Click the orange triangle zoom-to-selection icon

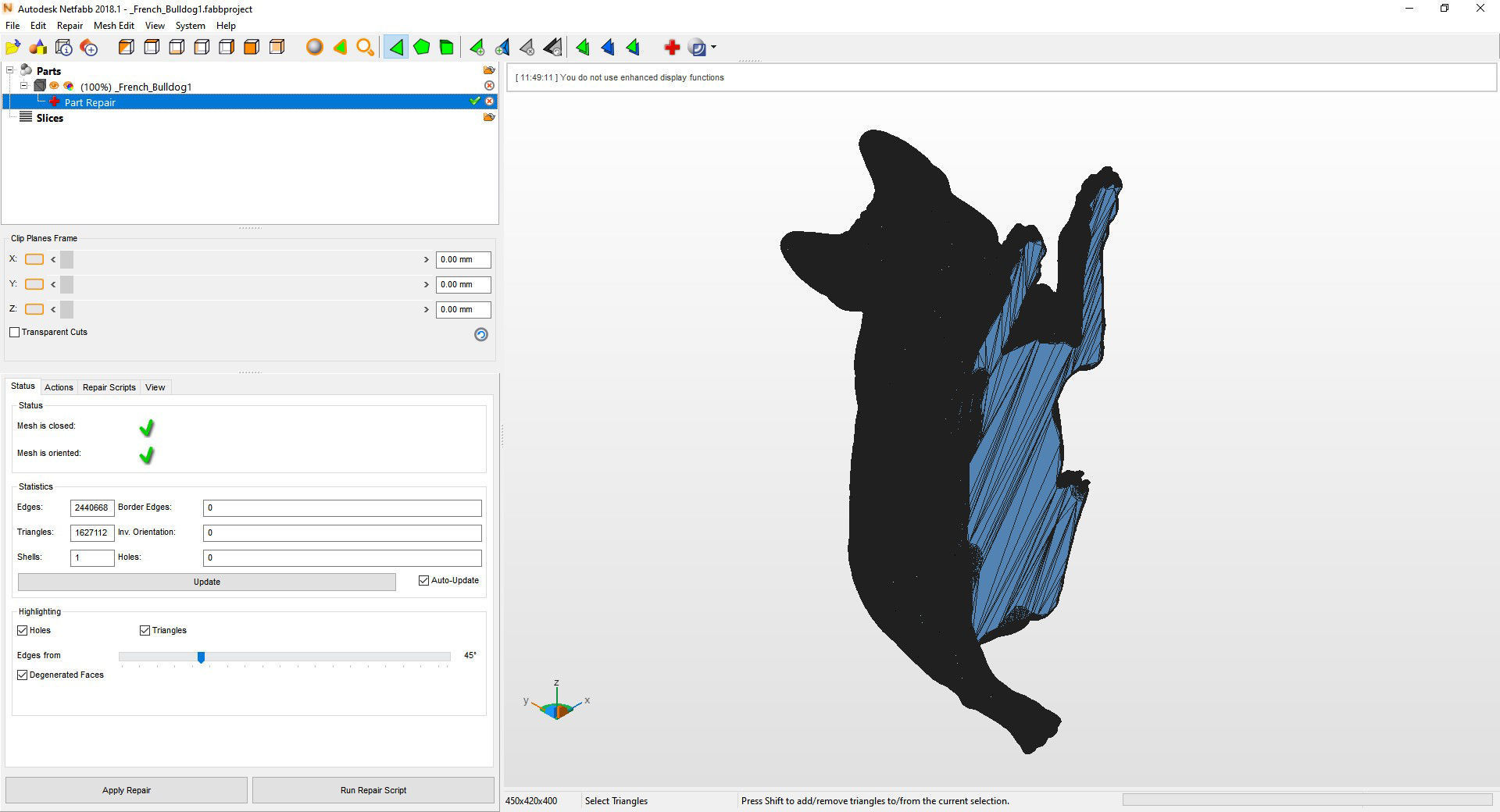tap(340, 48)
